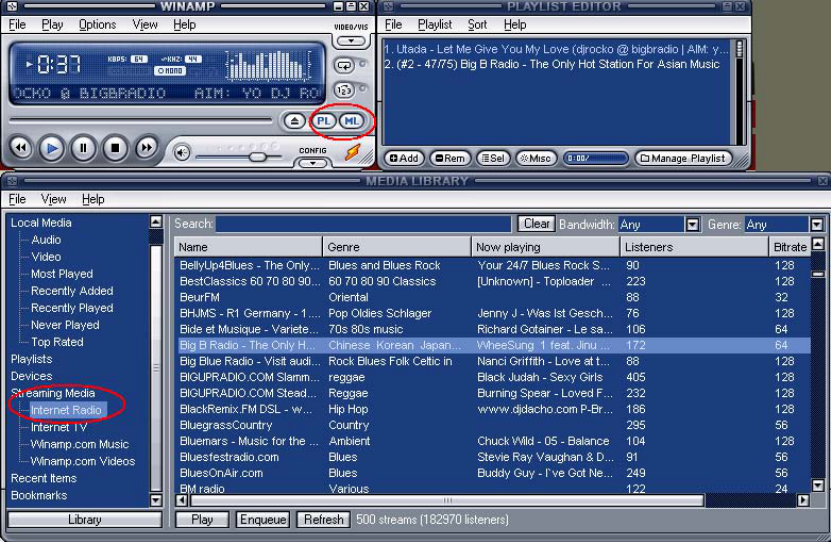
Task: Click stream list scroll-down arrow
Action: pyautogui.click(x=818, y=485)
